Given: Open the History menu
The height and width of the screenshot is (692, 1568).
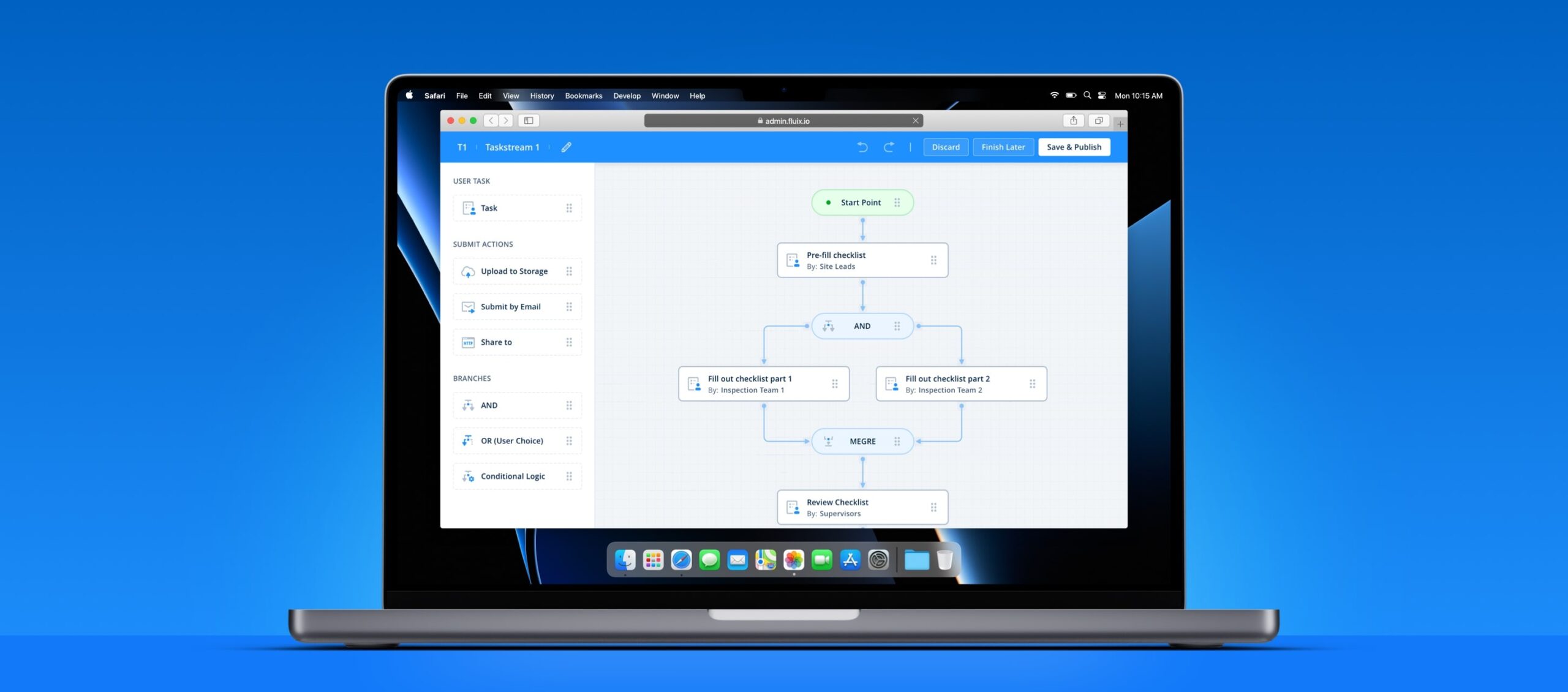Looking at the screenshot, I should [541, 96].
